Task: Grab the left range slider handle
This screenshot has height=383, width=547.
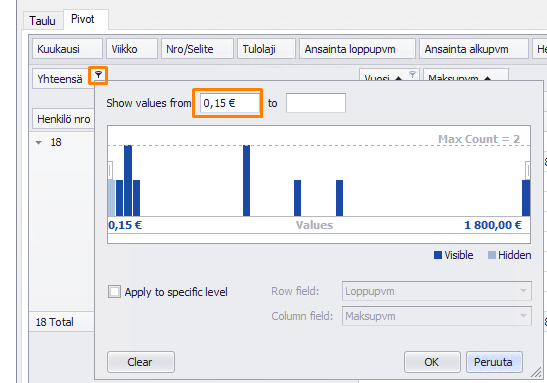Action: [110, 171]
